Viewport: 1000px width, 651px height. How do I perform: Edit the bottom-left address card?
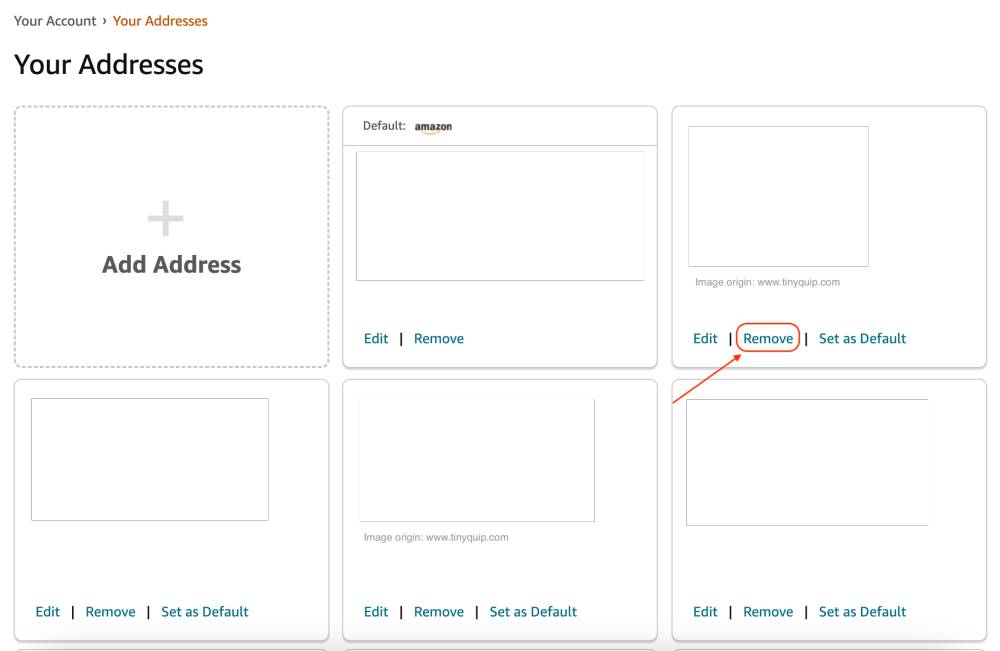[47, 611]
